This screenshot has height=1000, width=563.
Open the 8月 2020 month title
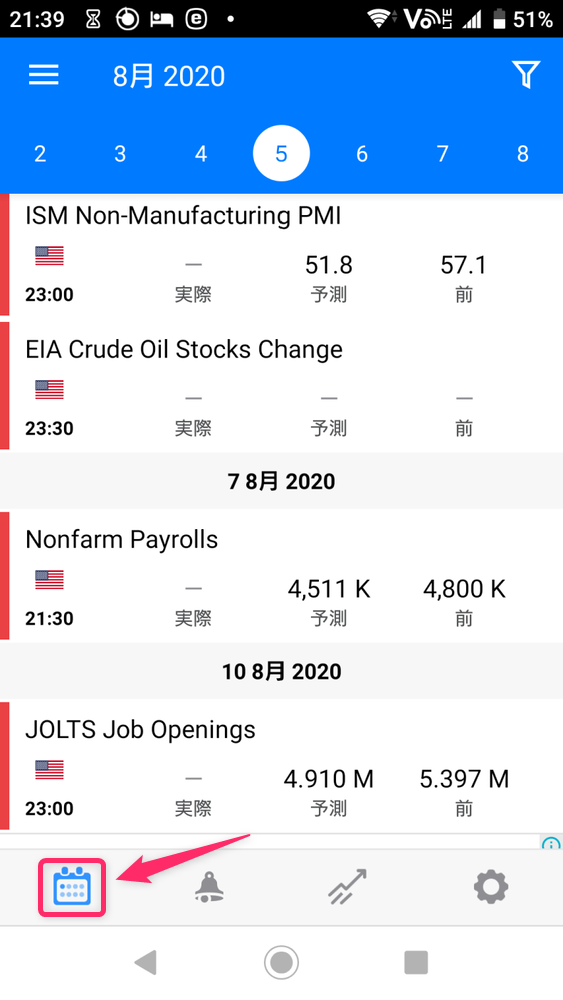169,77
